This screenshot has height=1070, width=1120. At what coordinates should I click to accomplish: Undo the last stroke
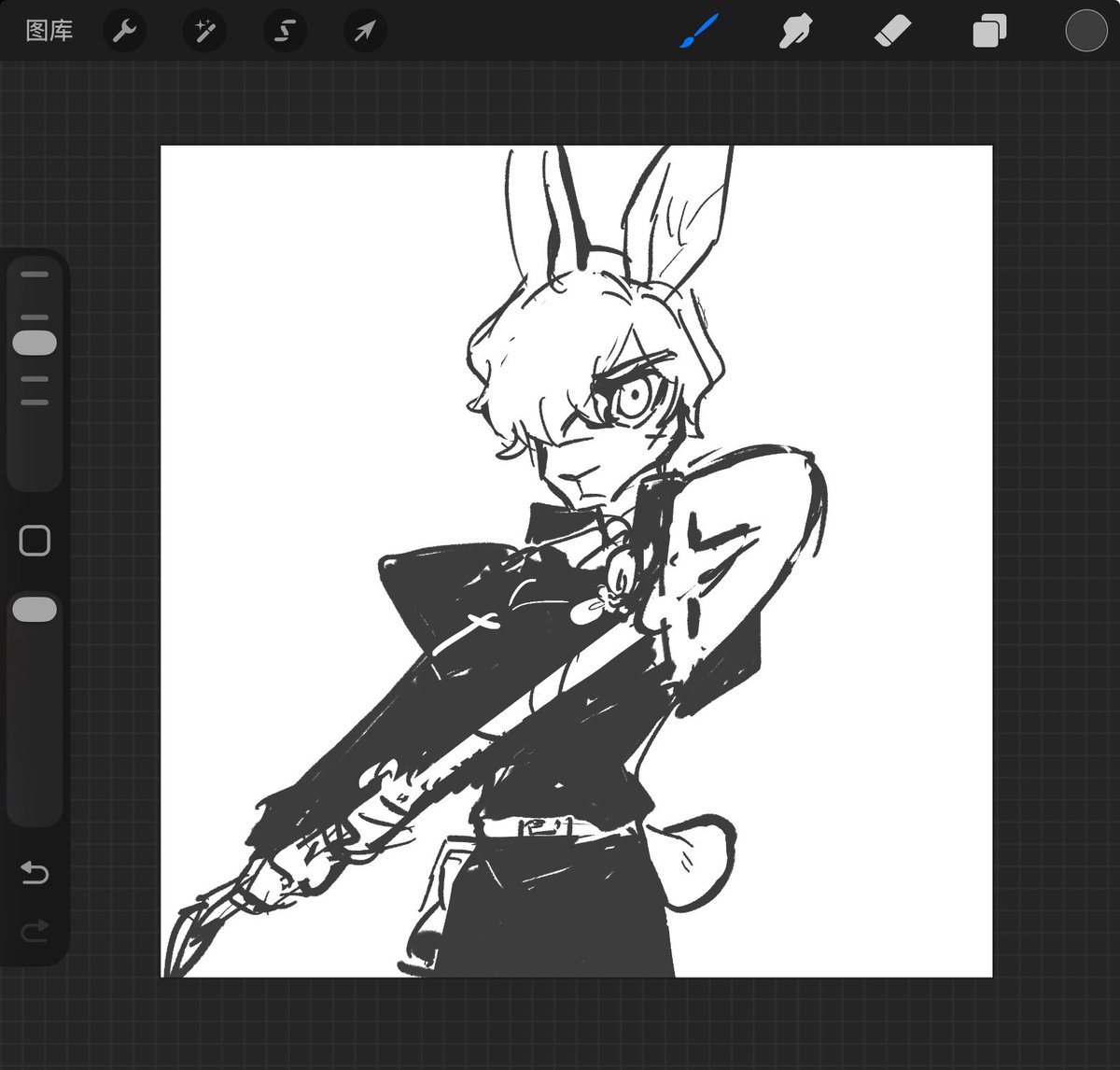pos(35,873)
